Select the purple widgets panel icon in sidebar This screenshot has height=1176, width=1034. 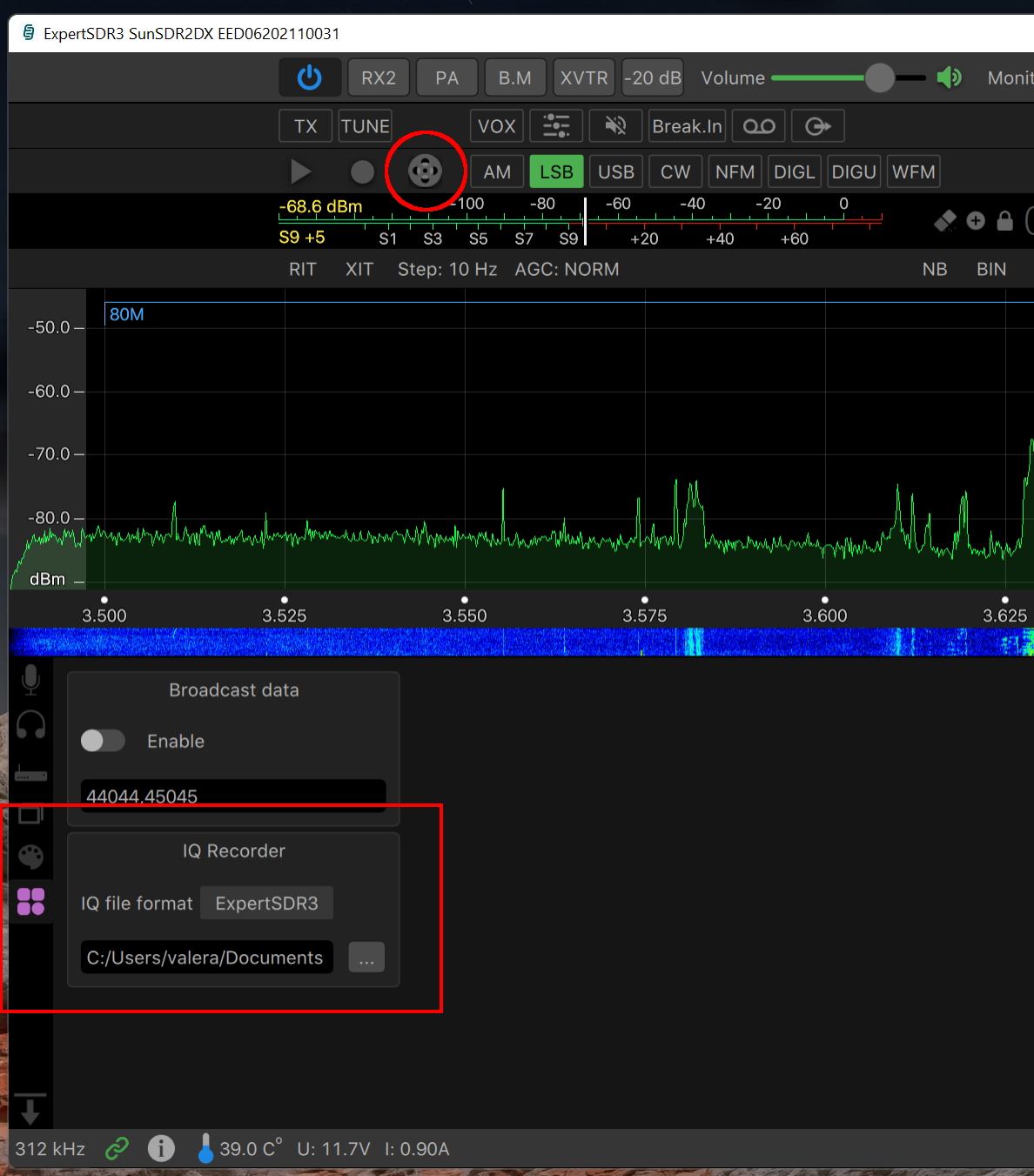pos(30,902)
